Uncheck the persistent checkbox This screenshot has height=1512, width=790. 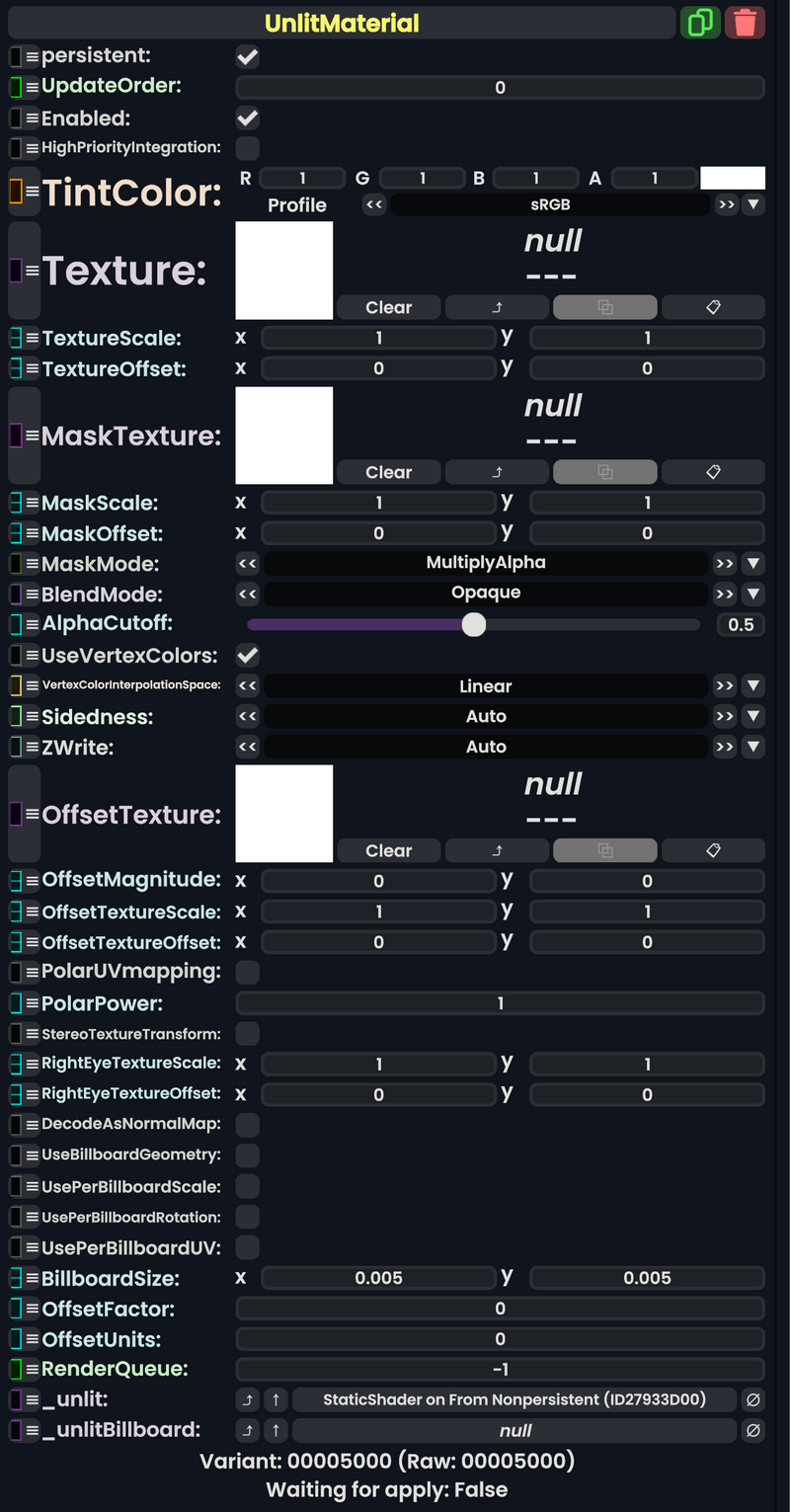pos(247,56)
